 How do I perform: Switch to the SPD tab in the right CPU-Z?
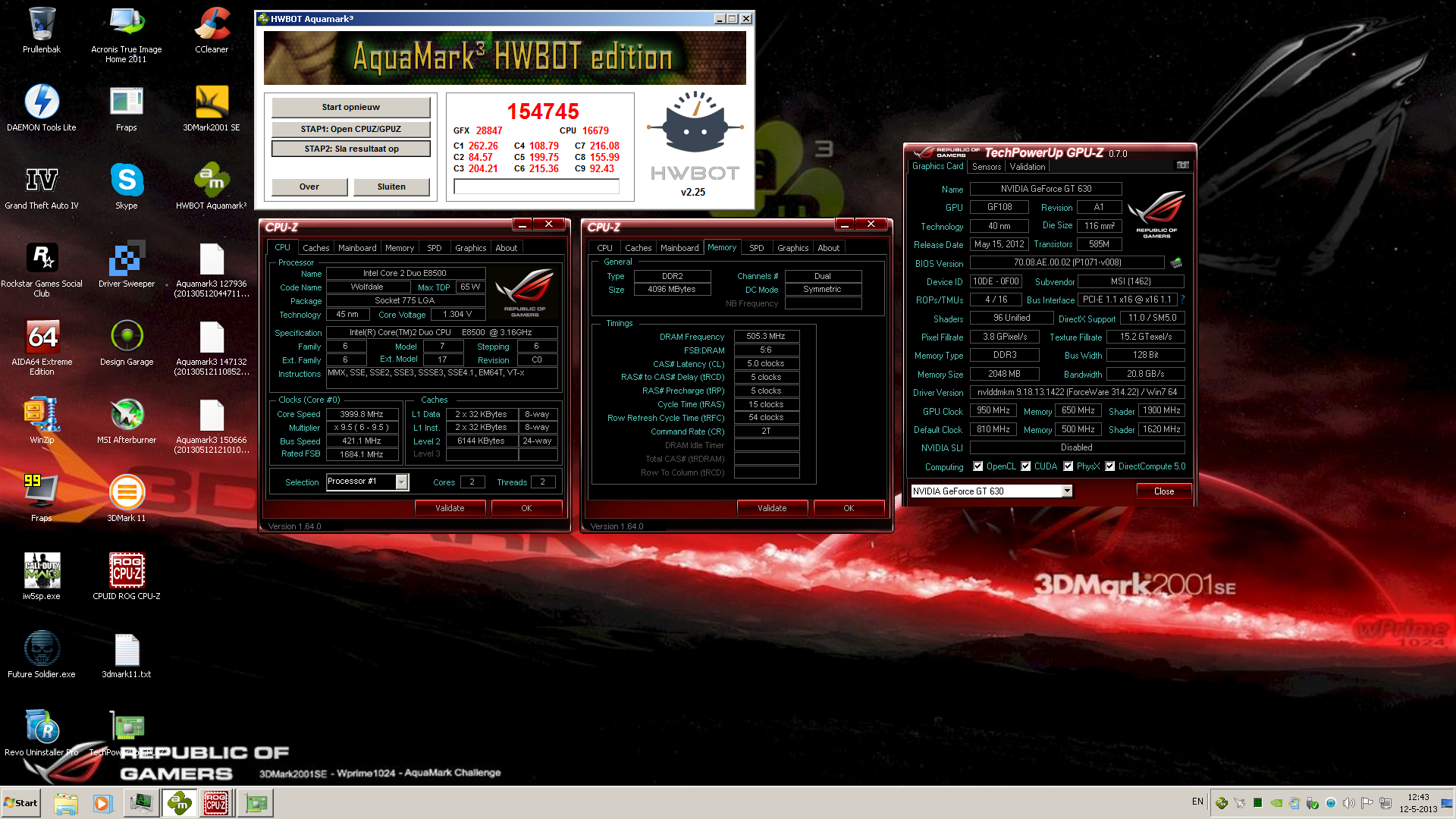pyautogui.click(x=757, y=248)
